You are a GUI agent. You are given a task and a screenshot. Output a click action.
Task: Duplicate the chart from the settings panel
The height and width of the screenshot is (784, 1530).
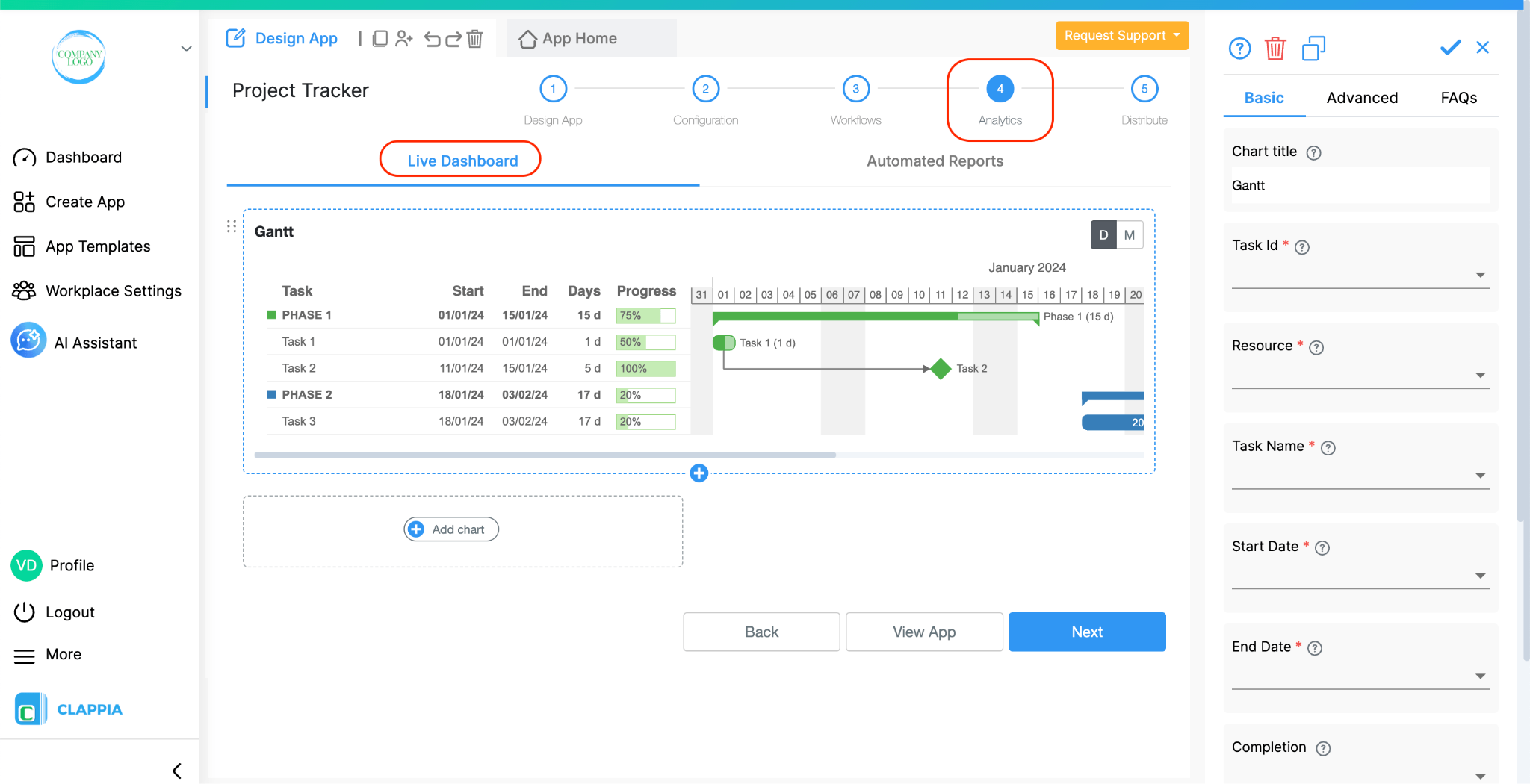[1313, 49]
